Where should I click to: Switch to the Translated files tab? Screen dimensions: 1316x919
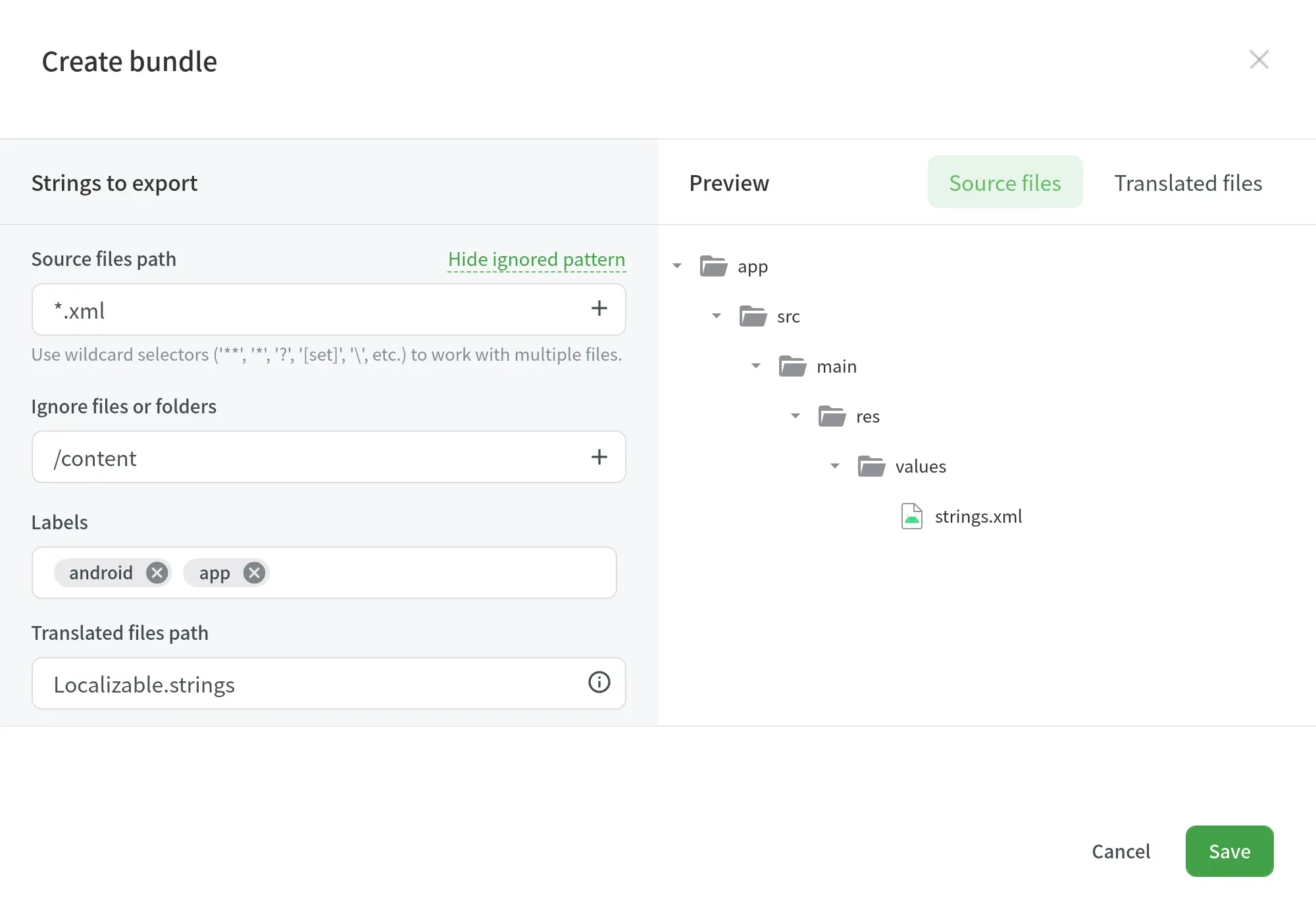[x=1188, y=182]
